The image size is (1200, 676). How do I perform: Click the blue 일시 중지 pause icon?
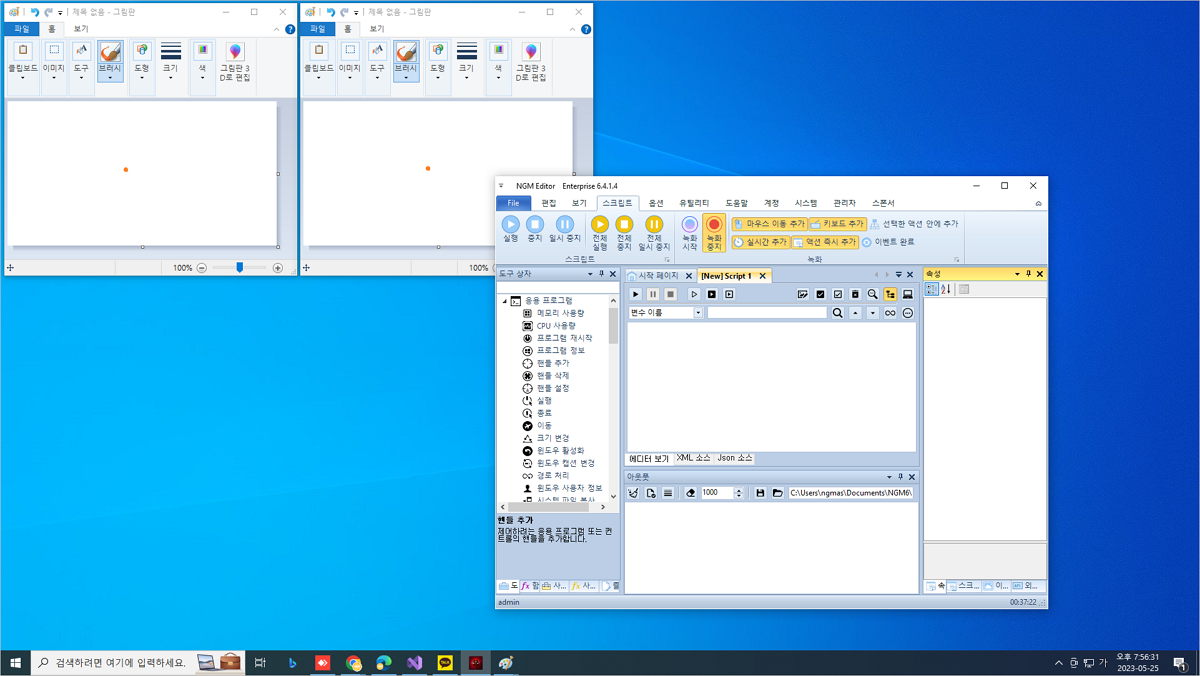point(565,225)
